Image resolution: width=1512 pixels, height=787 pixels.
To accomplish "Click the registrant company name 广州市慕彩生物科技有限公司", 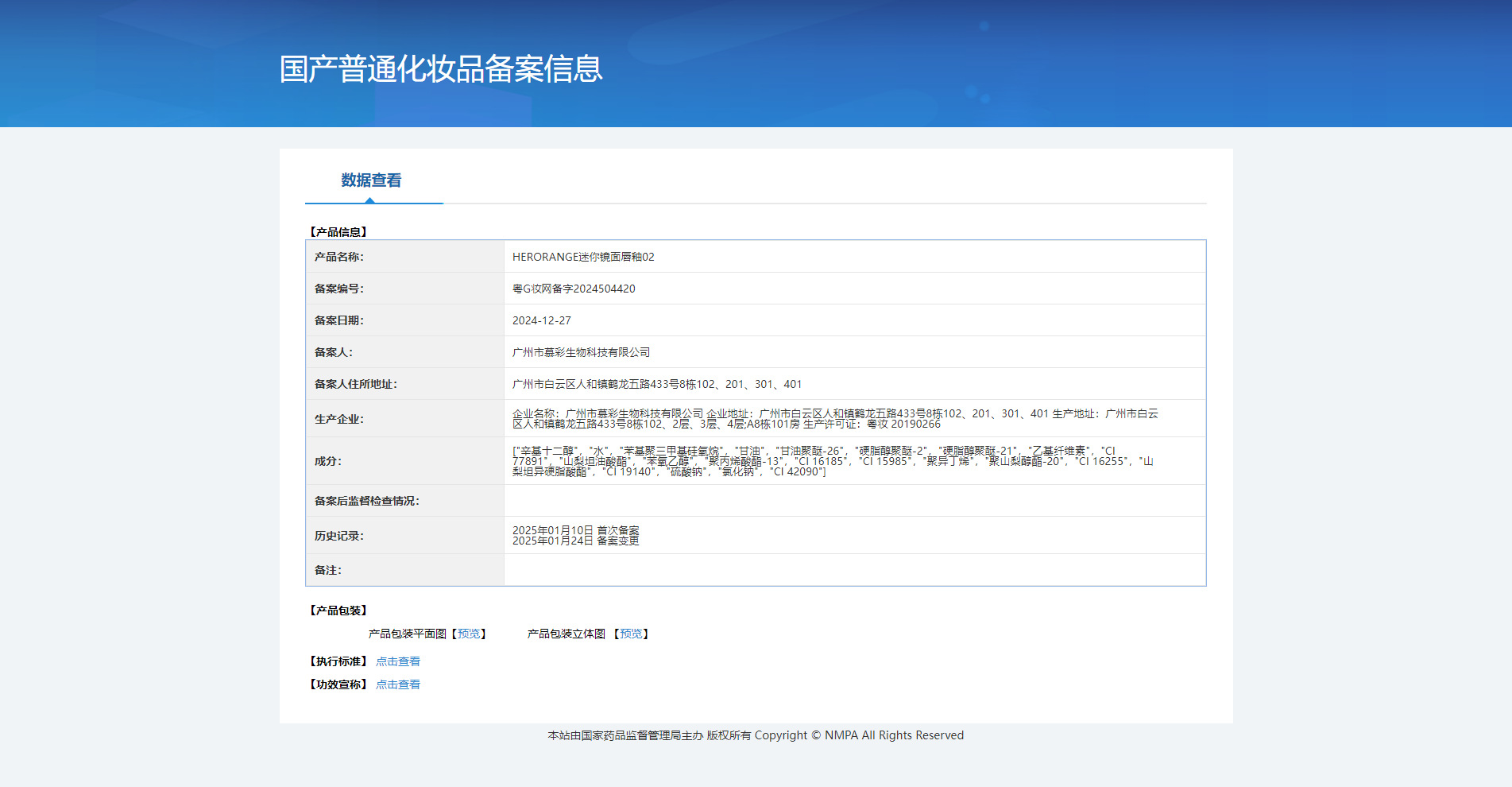I will click(x=581, y=352).
